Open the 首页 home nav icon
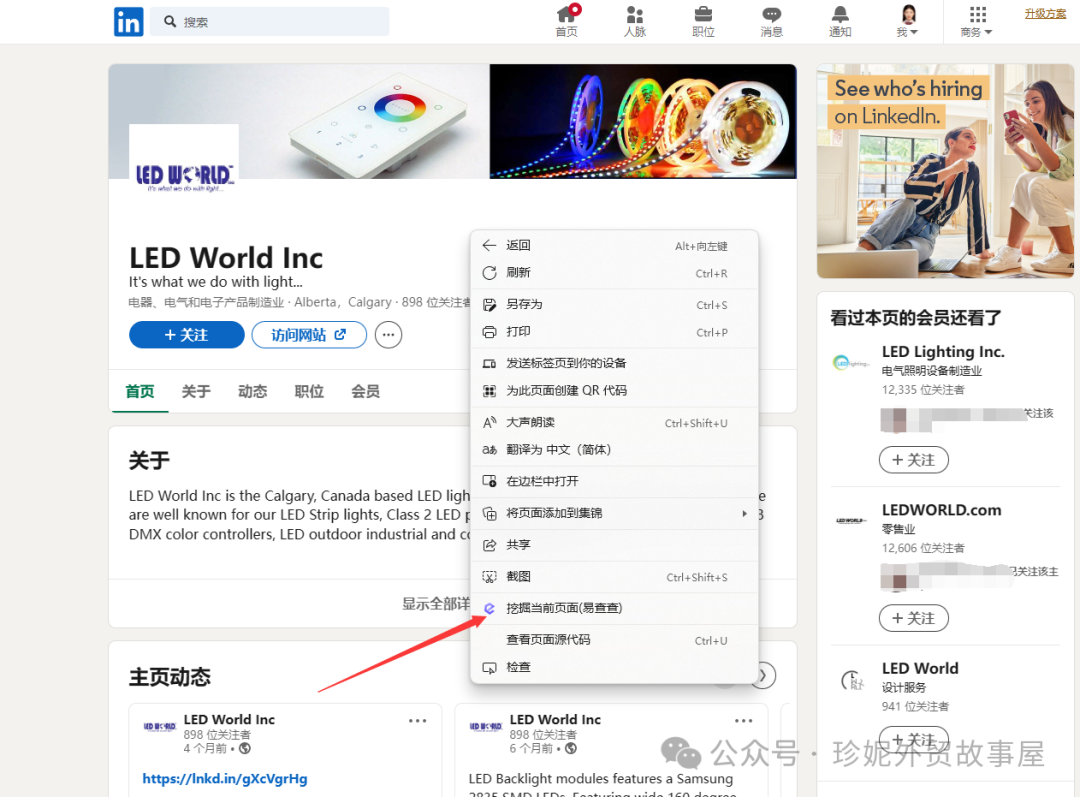Screen dimensions: 1080x797 [567, 21]
